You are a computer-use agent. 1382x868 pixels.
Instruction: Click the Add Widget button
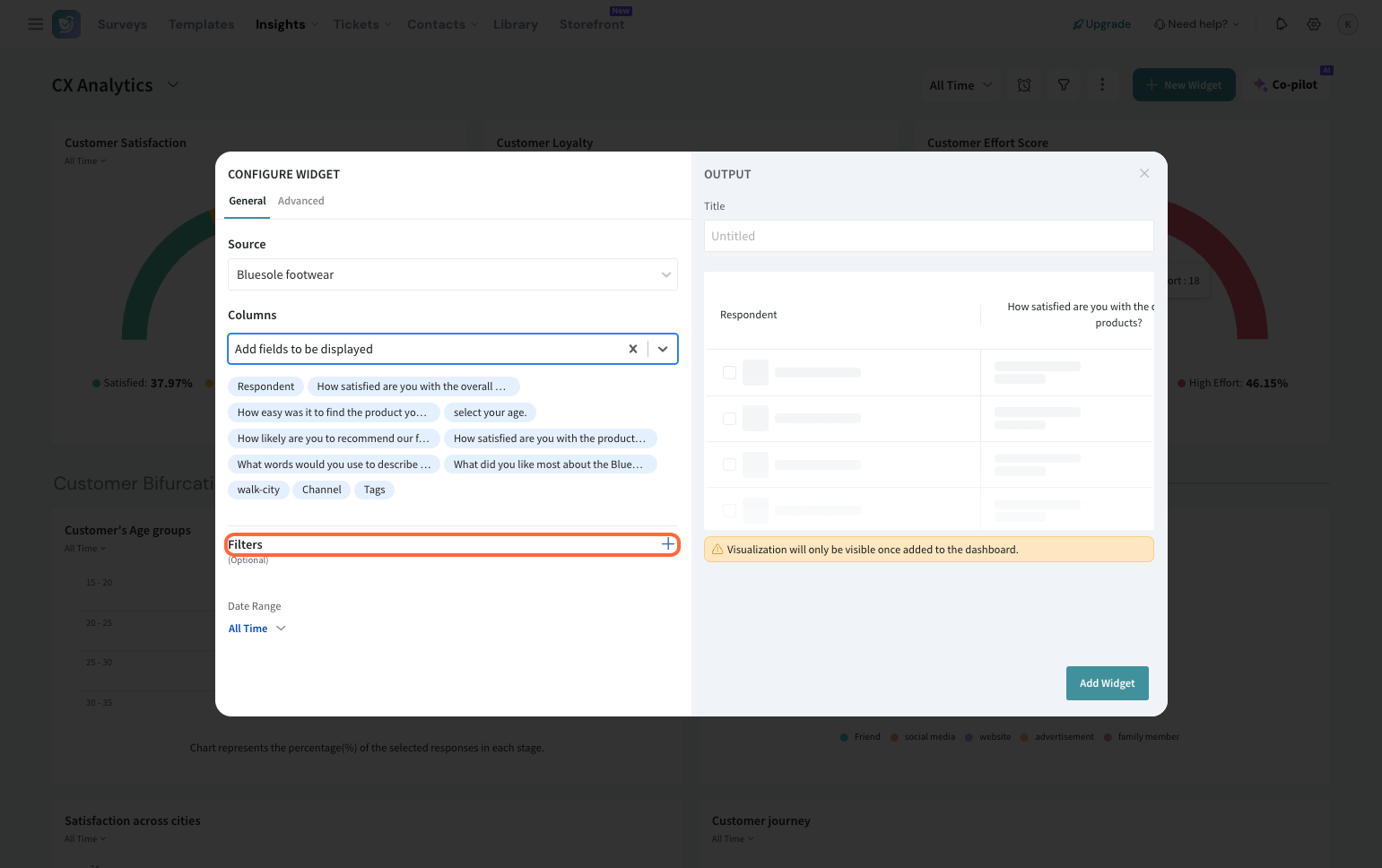pos(1107,683)
